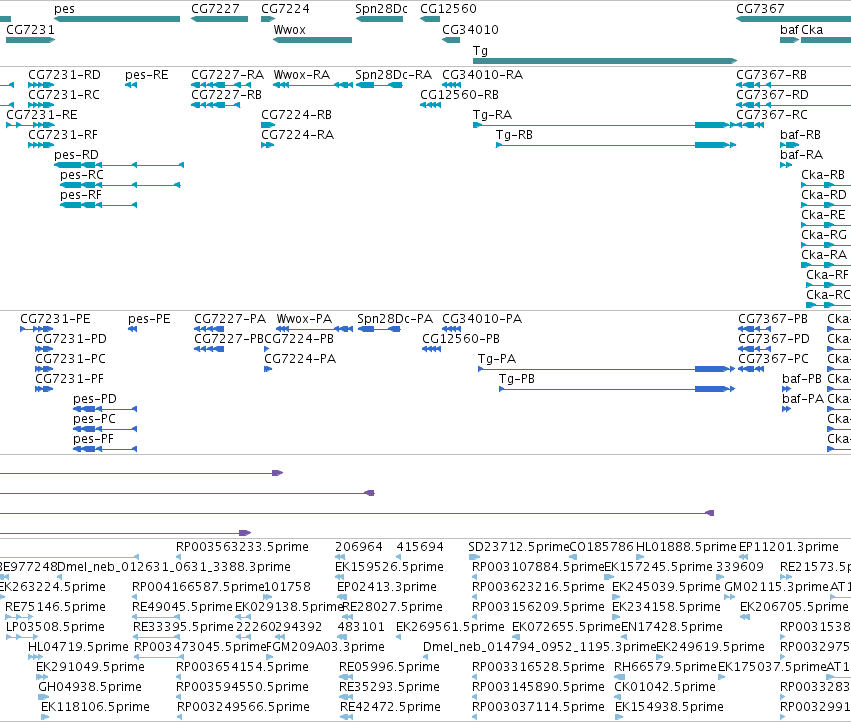Click transcript baf-RB label
Viewport: 851px width, 722px height.
(x=801, y=135)
